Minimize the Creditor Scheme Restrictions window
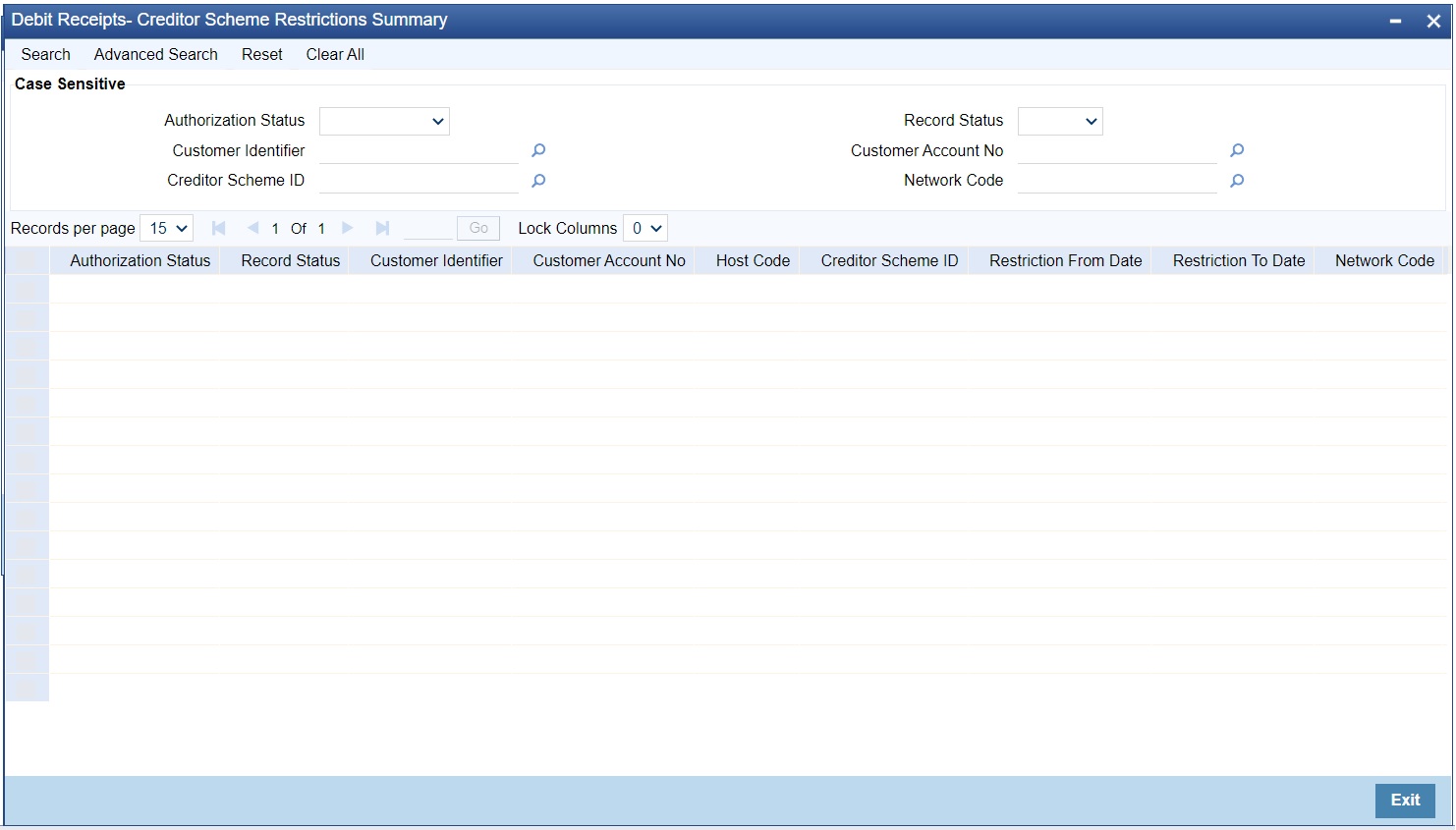Image resolution: width=1456 pixels, height=830 pixels. tap(1395, 21)
